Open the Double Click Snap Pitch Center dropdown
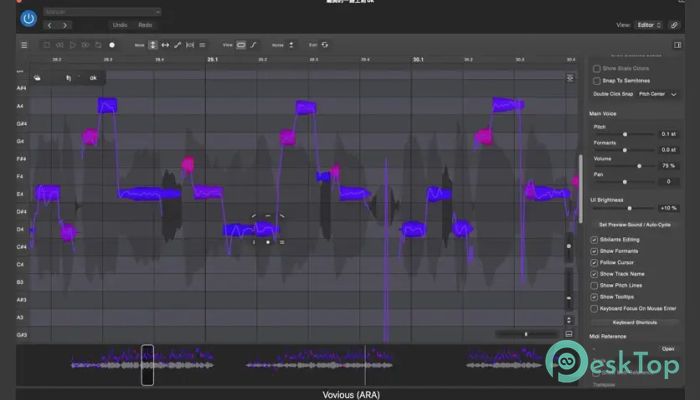700x400 pixels. pos(658,94)
